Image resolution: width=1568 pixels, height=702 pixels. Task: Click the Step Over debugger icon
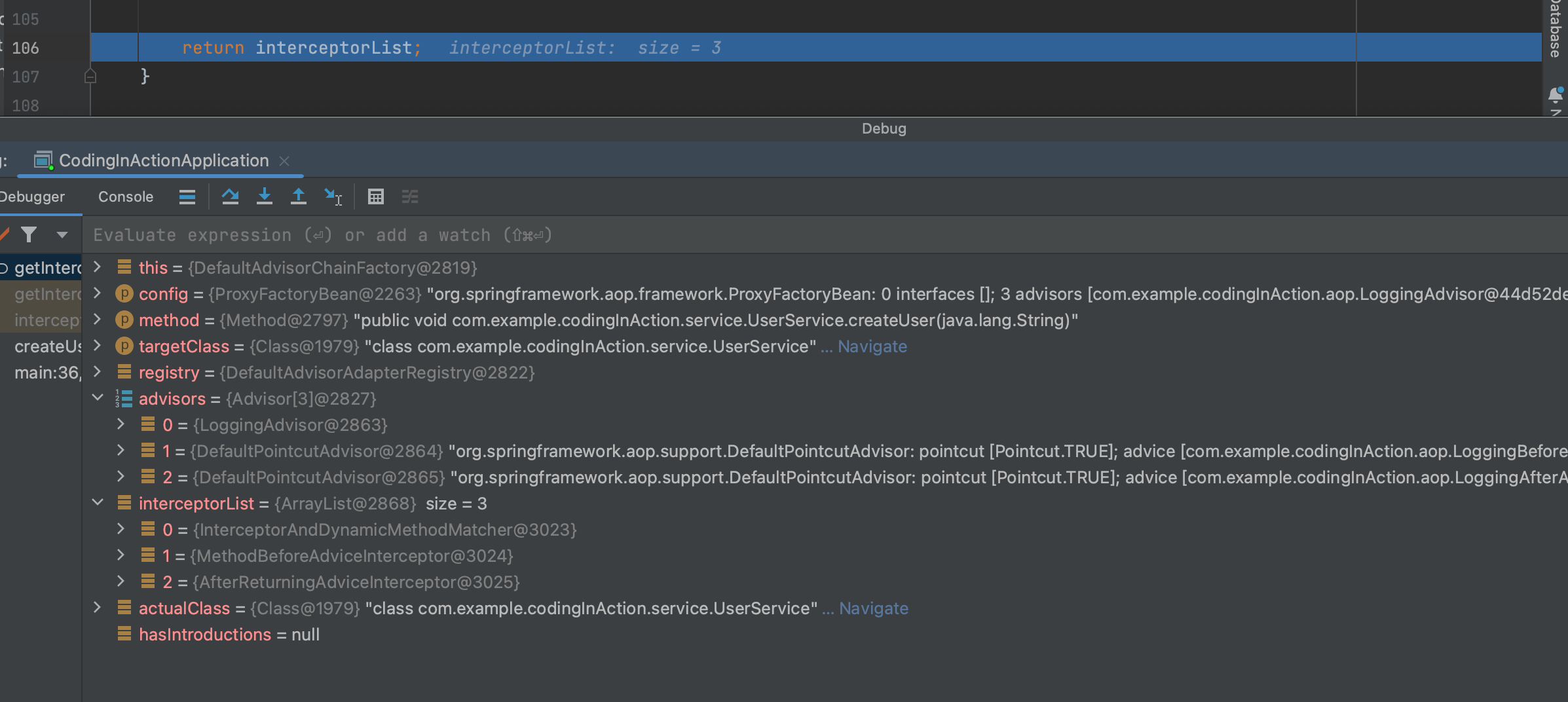(230, 196)
